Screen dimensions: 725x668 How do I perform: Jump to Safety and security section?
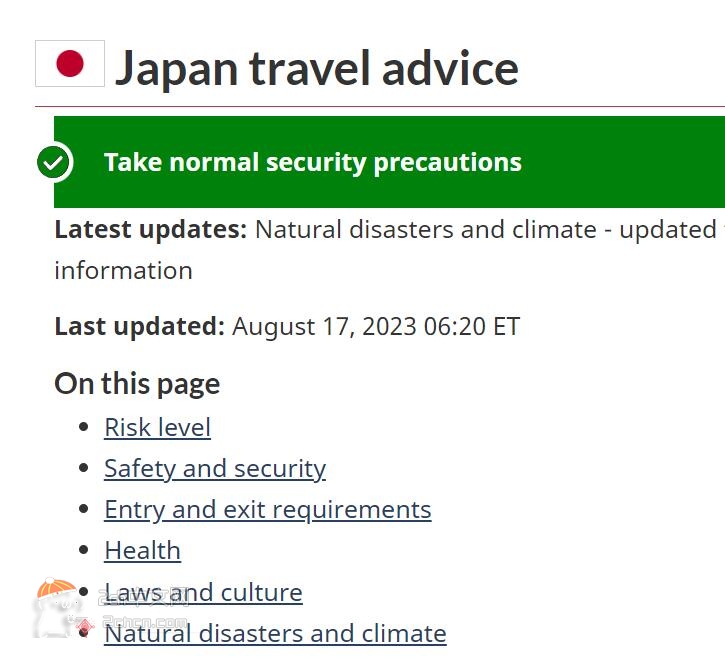click(215, 468)
